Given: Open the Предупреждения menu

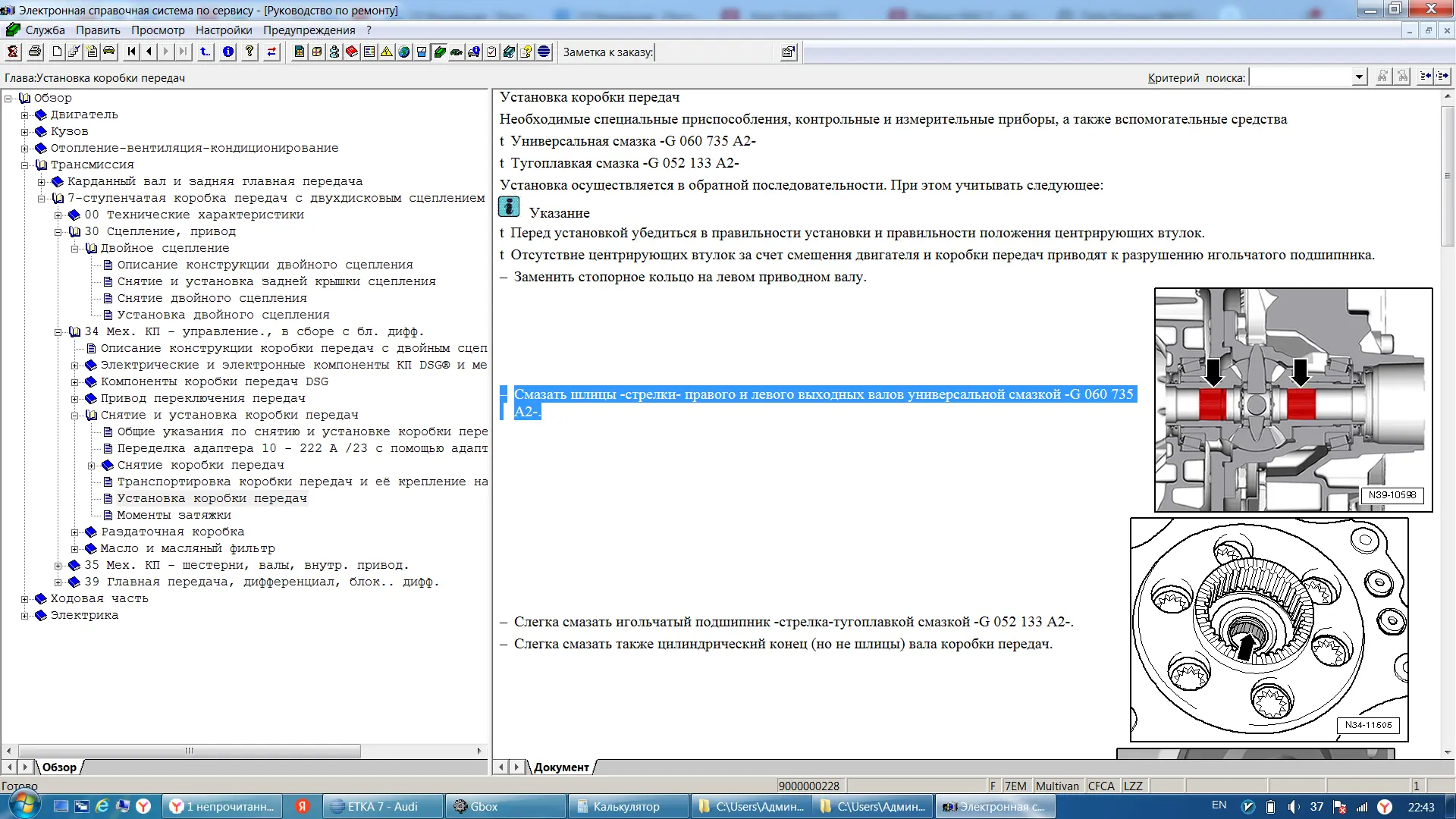Looking at the screenshot, I should [309, 30].
